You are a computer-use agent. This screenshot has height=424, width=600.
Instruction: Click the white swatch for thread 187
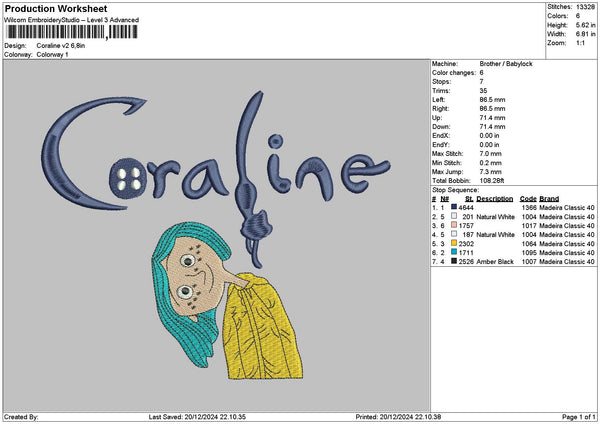pos(454,234)
